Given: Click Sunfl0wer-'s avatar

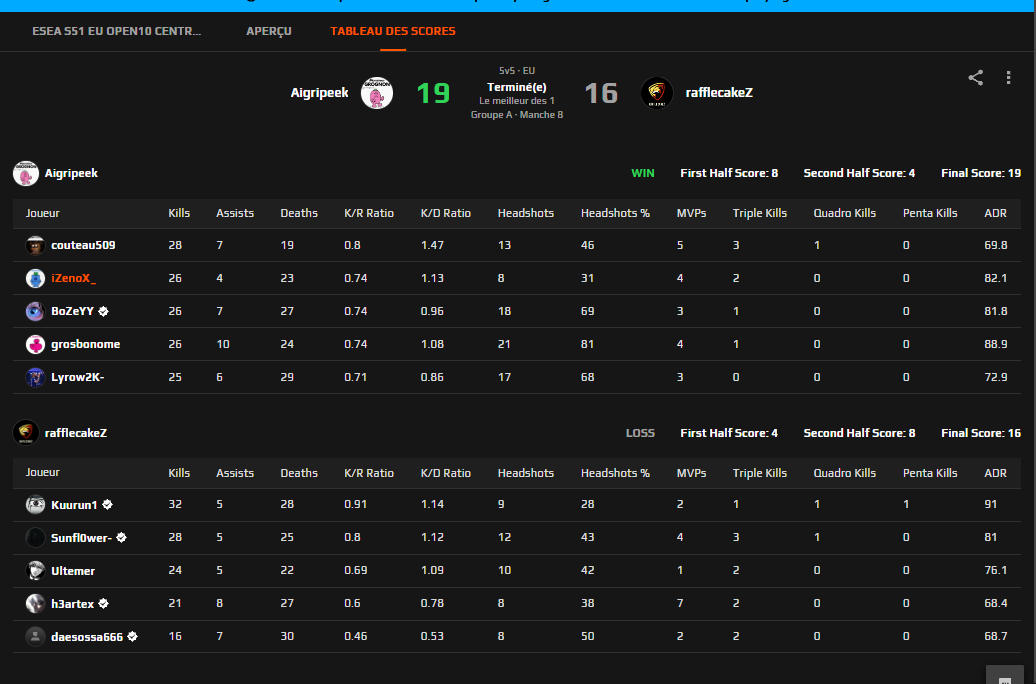Looking at the screenshot, I should [x=35, y=538].
